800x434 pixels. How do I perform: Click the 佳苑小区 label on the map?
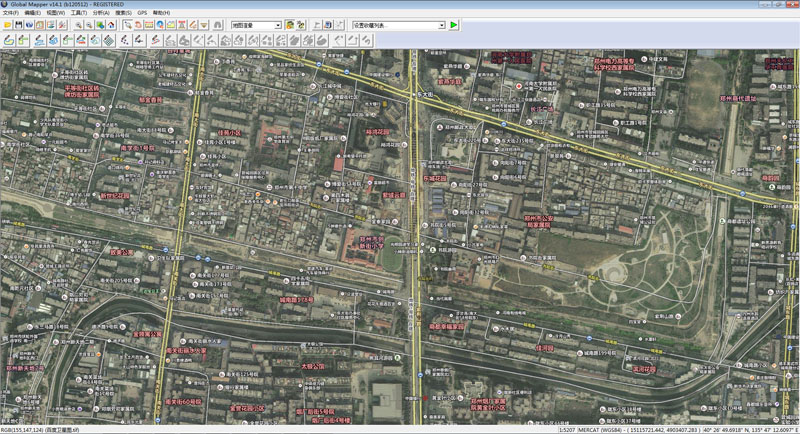click(x=229, y=133)
